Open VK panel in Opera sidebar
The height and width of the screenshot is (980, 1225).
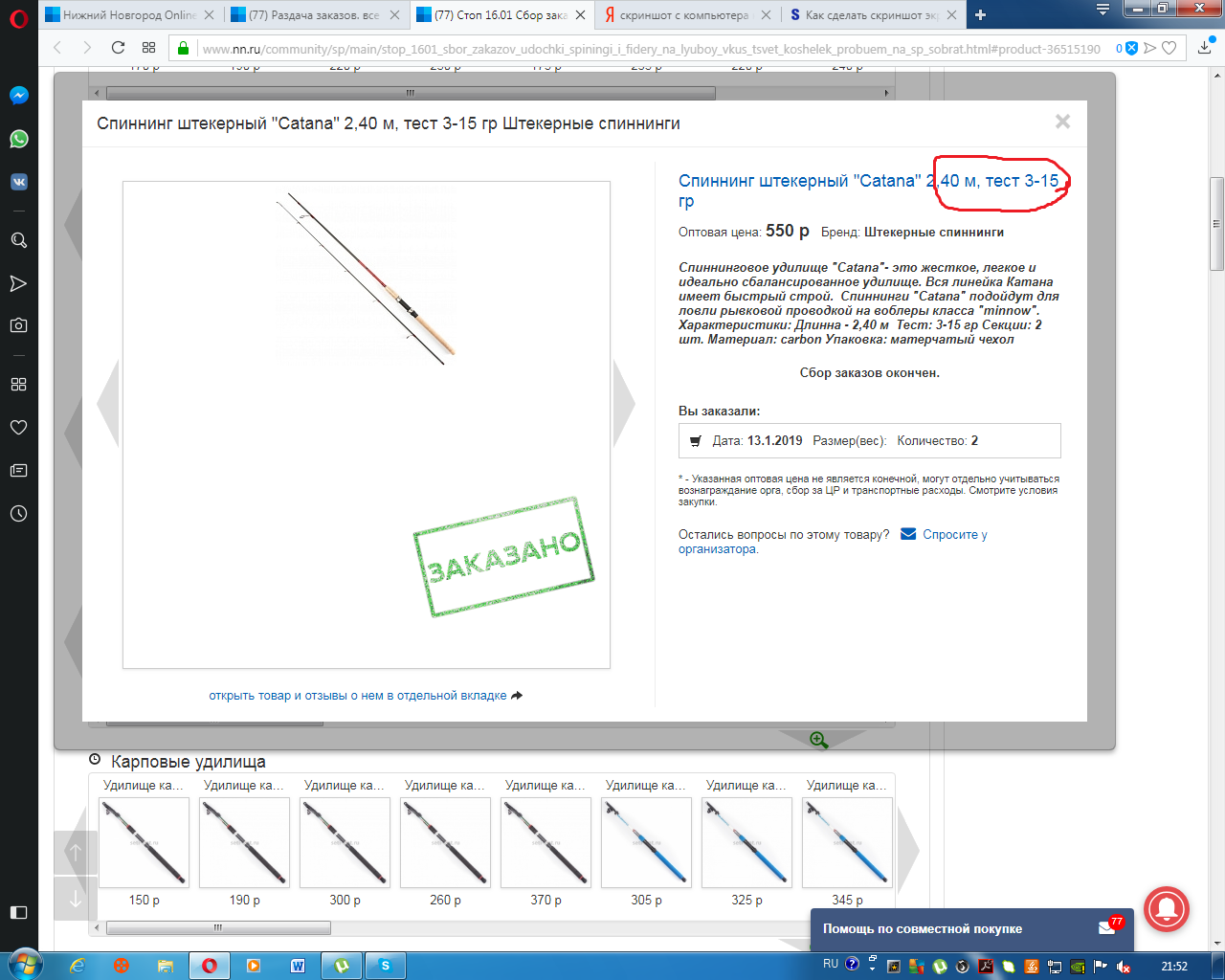click(x=18, y=182)
